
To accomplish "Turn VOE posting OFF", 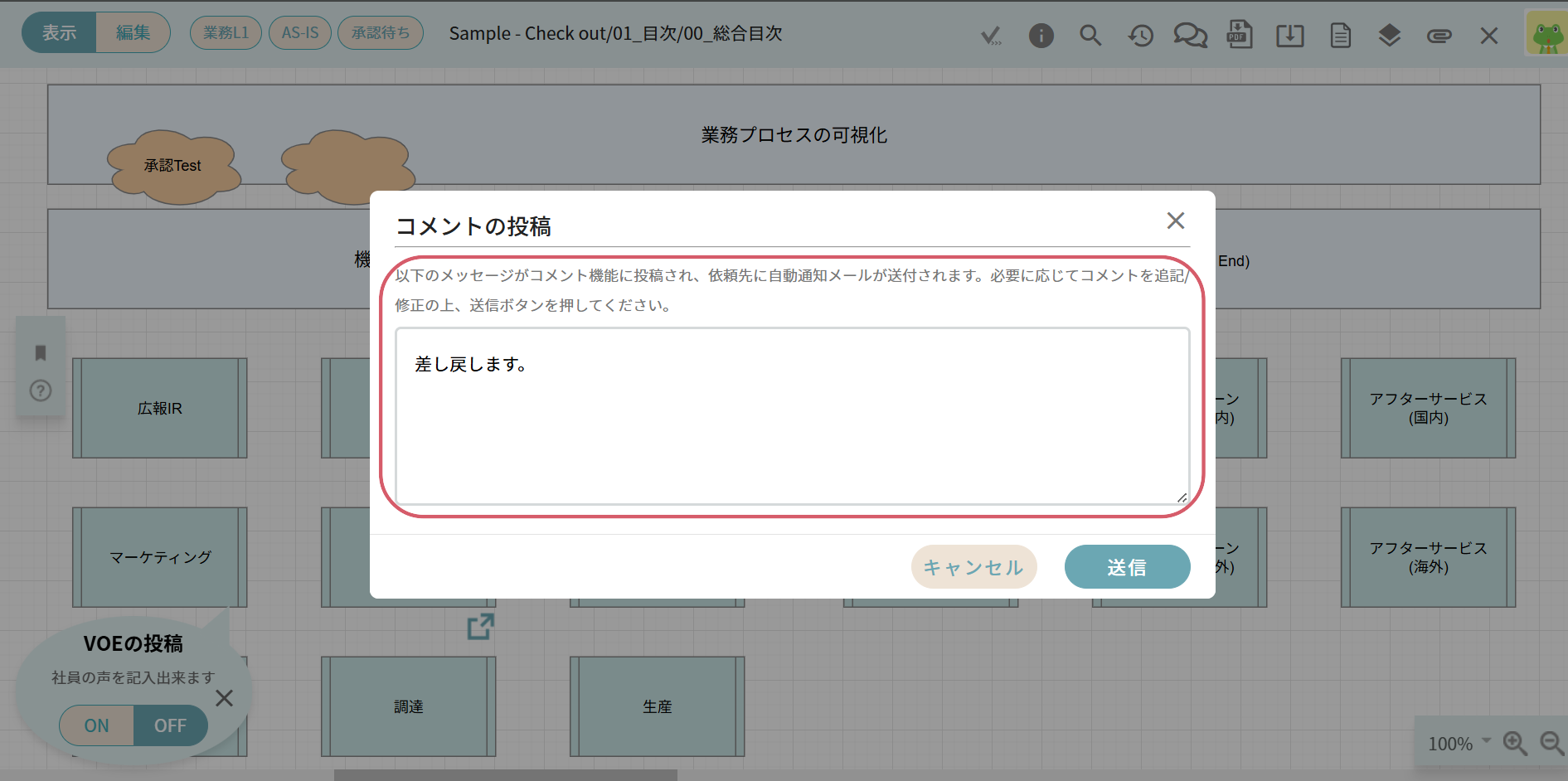I will click(x=170, y=725).
